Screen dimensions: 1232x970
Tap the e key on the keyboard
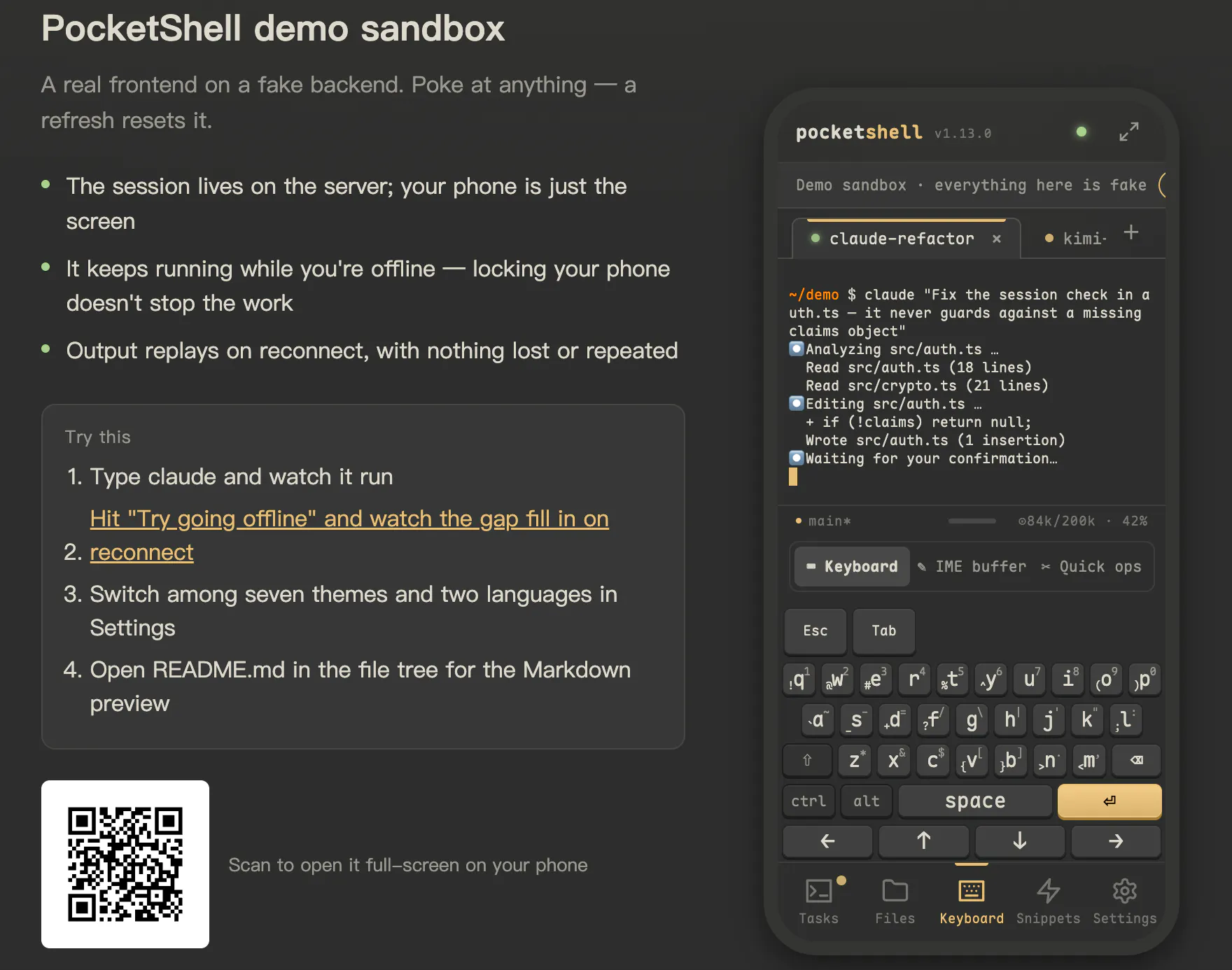pos(876,679)
